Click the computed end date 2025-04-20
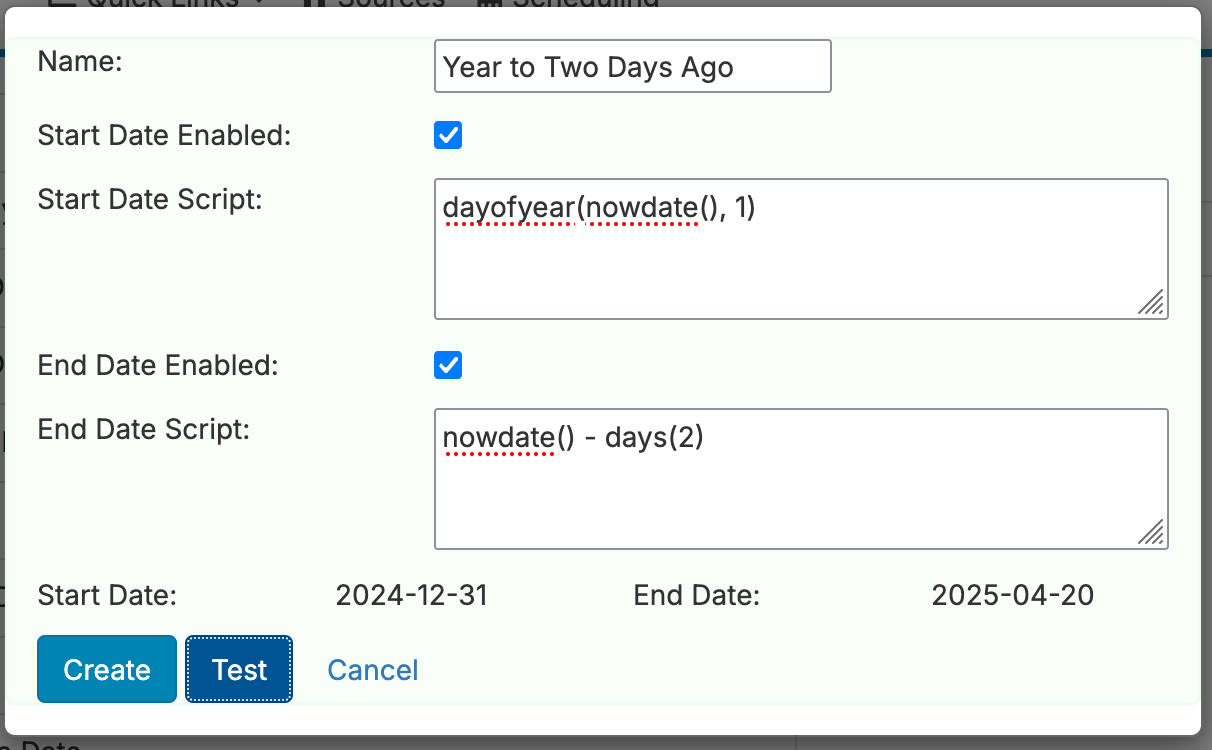Screen dimensions: 1212x750 pos(1013,596)
